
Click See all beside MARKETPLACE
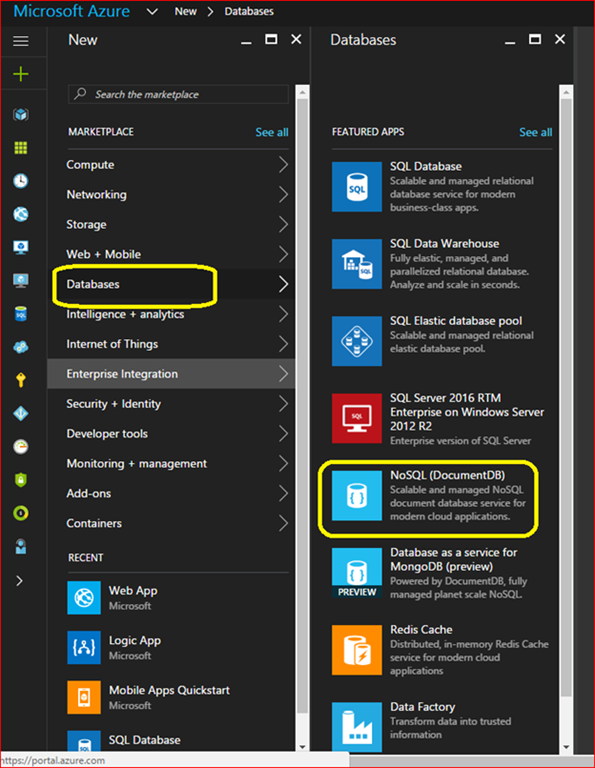coord(272,132)
